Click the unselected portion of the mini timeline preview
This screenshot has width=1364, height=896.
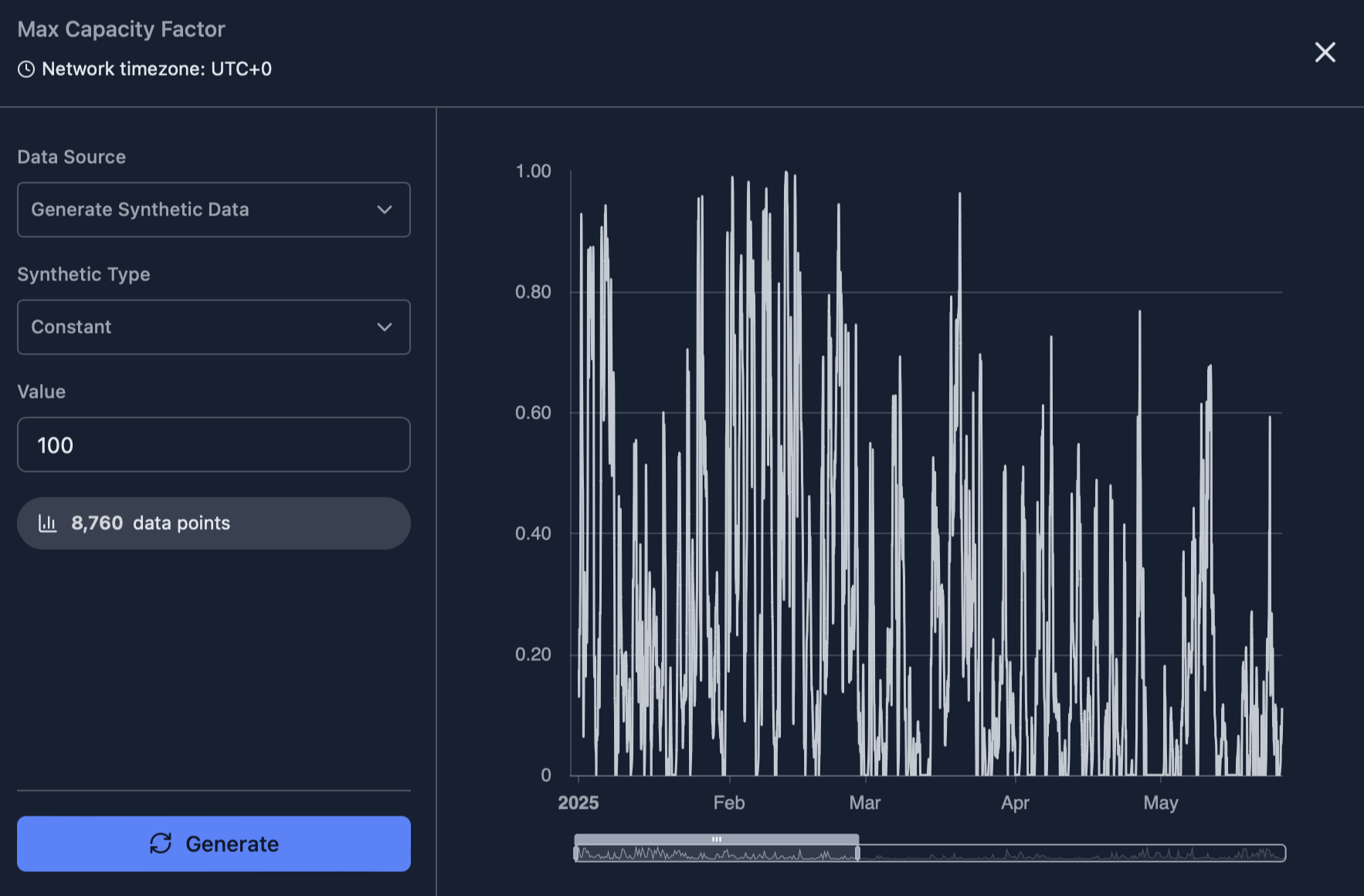pos(1004,854)
